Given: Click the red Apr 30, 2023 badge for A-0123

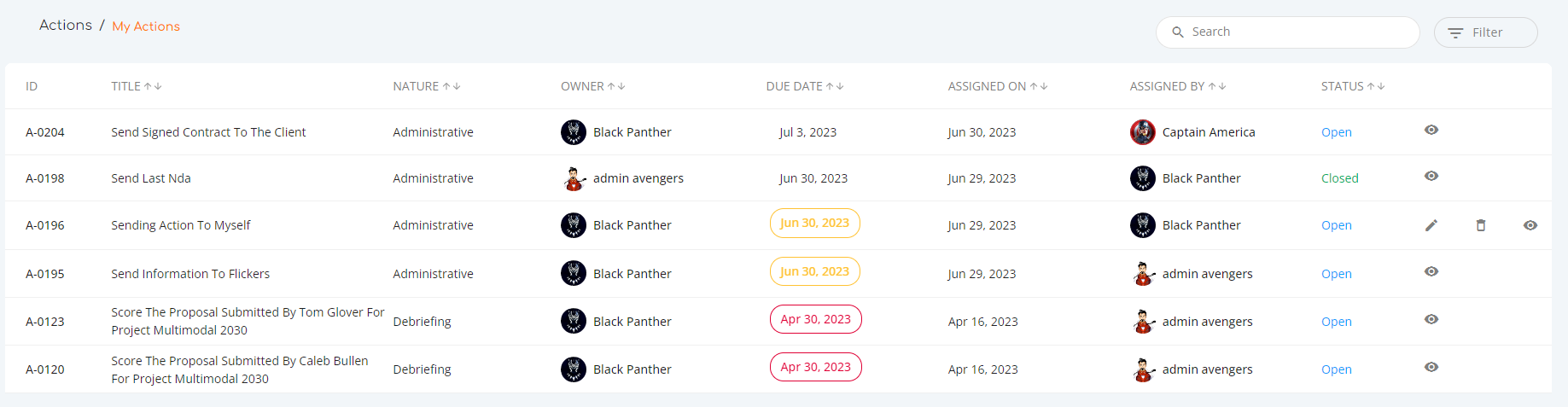Looking at the screenshot, I should 816,319.
